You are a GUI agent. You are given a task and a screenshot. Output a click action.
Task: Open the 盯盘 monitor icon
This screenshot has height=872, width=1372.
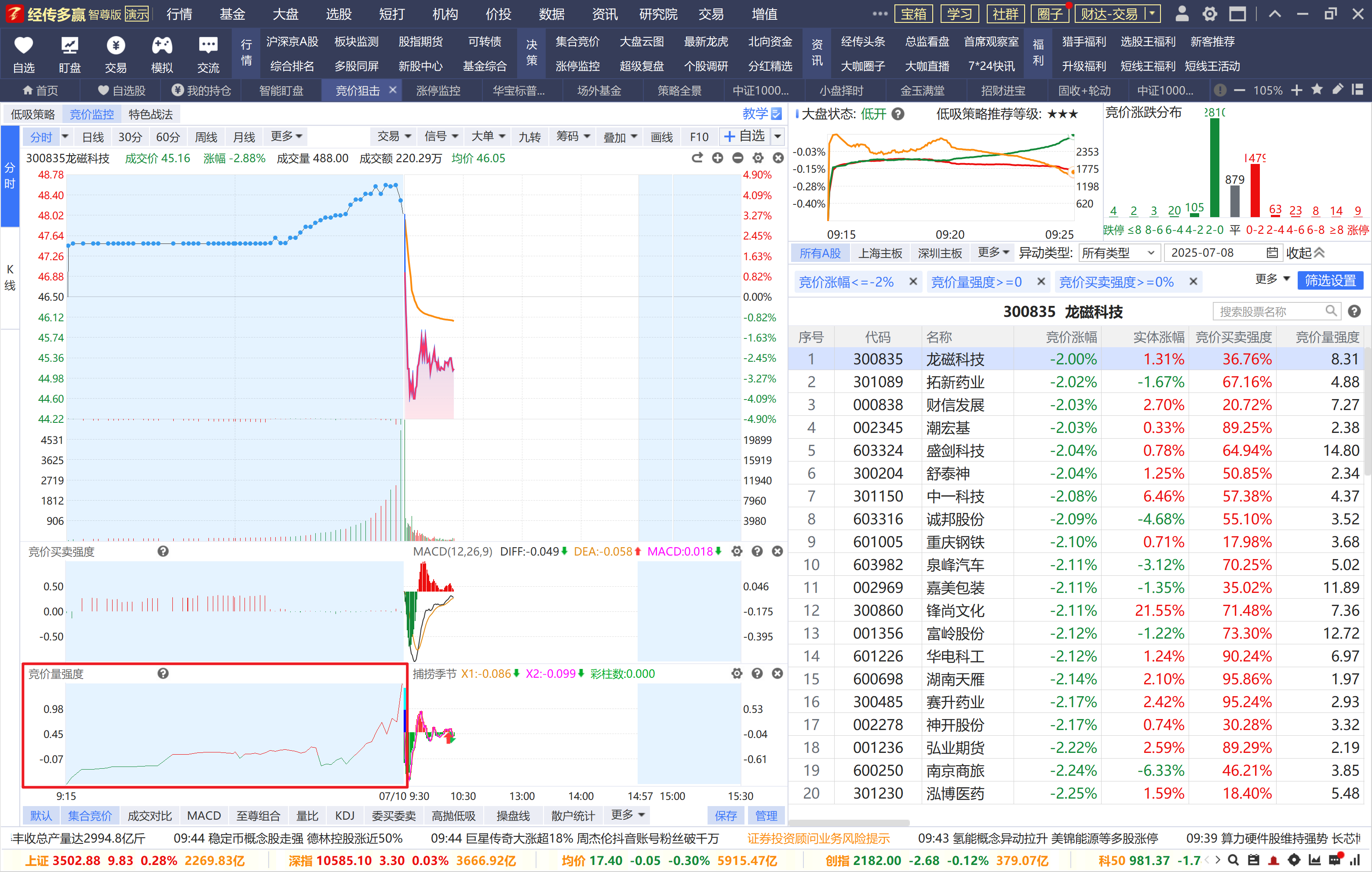click(x=69, y=46)
